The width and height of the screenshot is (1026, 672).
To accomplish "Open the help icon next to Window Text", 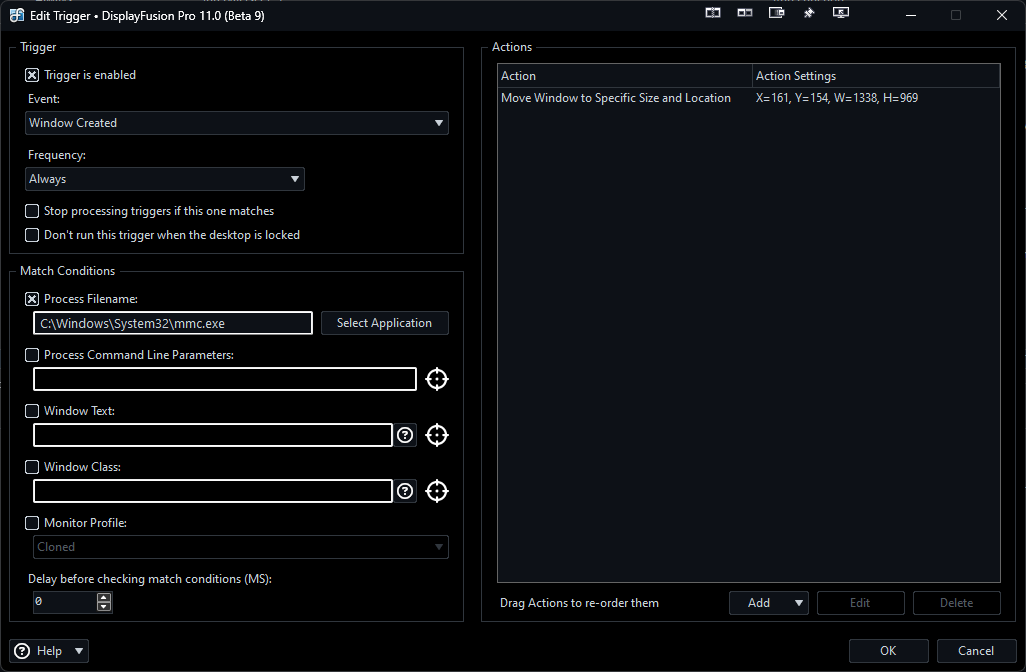I will click(405, 435).
